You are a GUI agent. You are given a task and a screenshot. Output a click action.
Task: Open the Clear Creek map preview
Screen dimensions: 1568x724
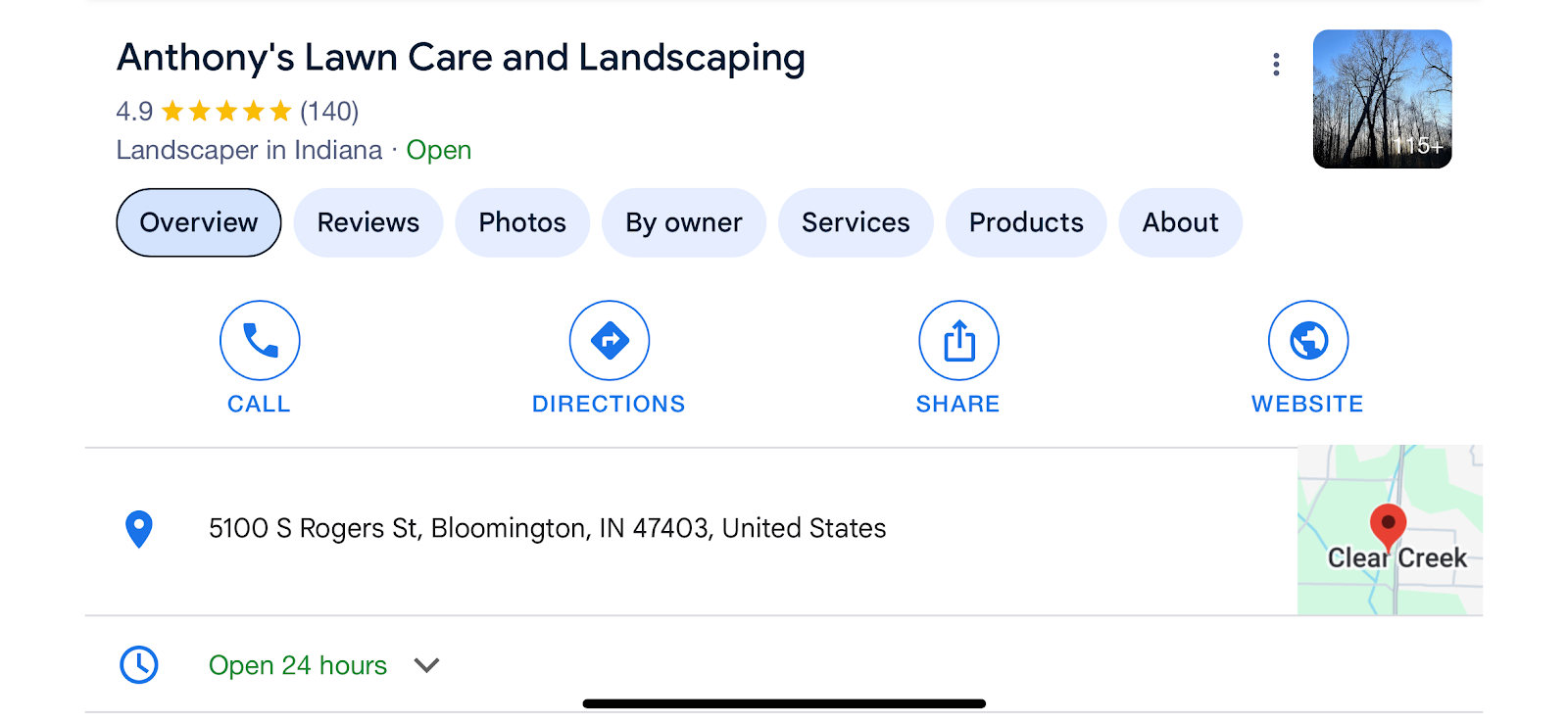pyautogui.click(x=1390, y=530)
